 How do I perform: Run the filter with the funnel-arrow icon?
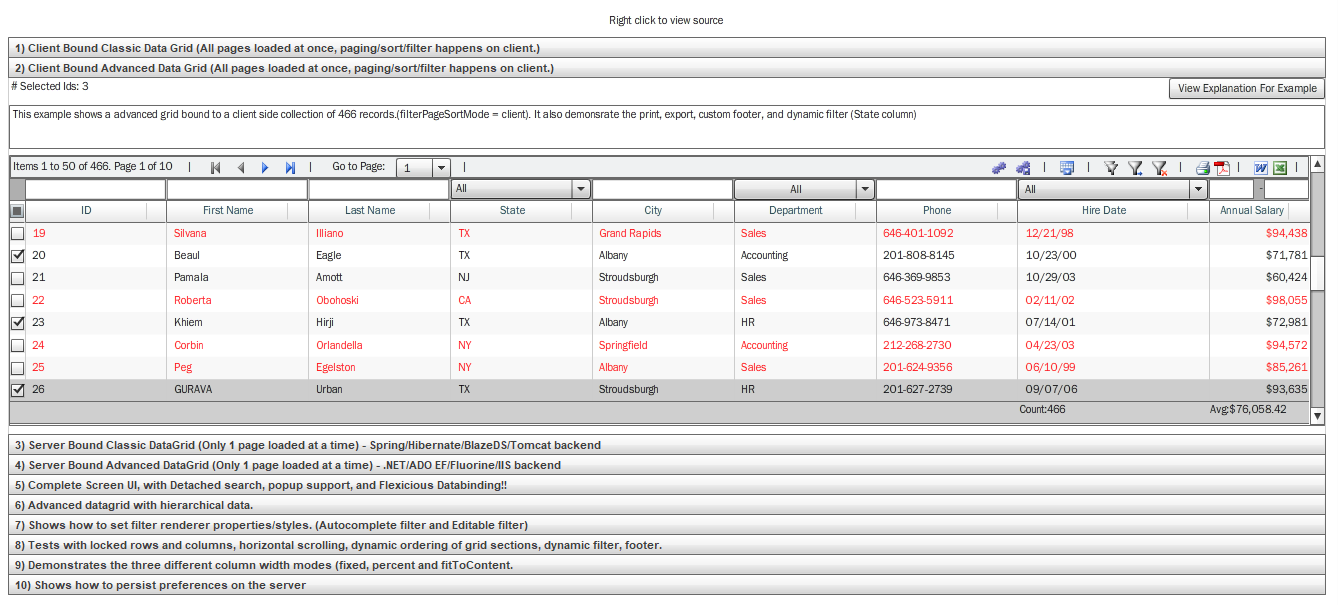(1135, 168)
